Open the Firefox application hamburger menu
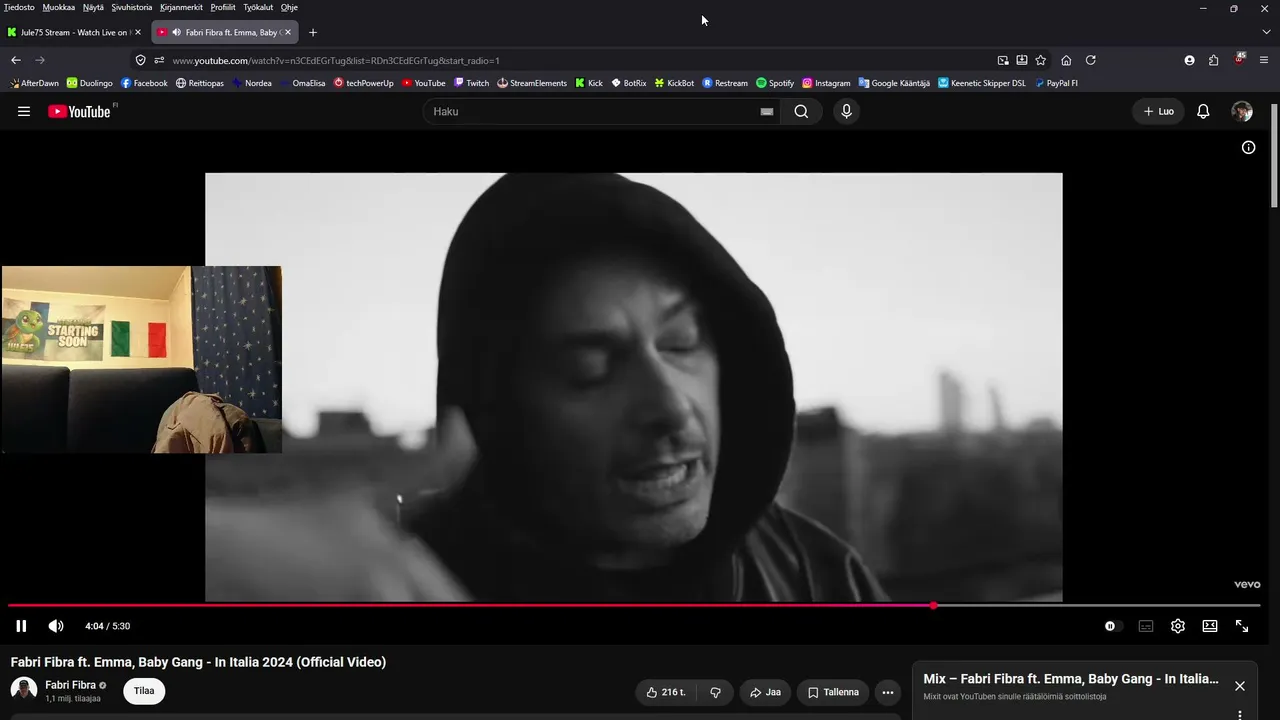 (x=1265, y=60)
